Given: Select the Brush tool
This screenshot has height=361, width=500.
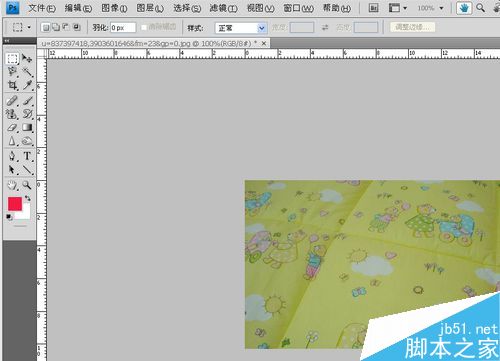Looking at the screenshot, I should tap(27, 100).
